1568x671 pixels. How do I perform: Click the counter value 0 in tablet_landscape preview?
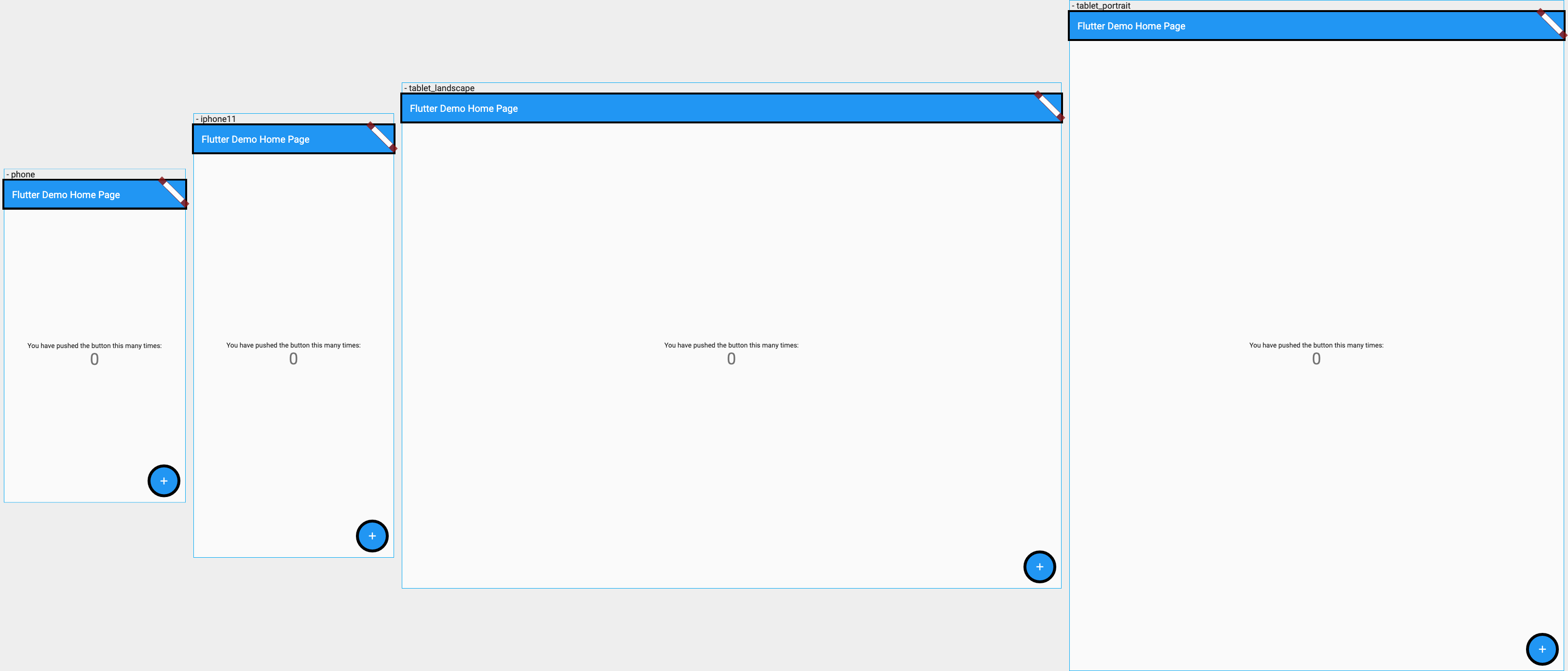click(731, 358)
